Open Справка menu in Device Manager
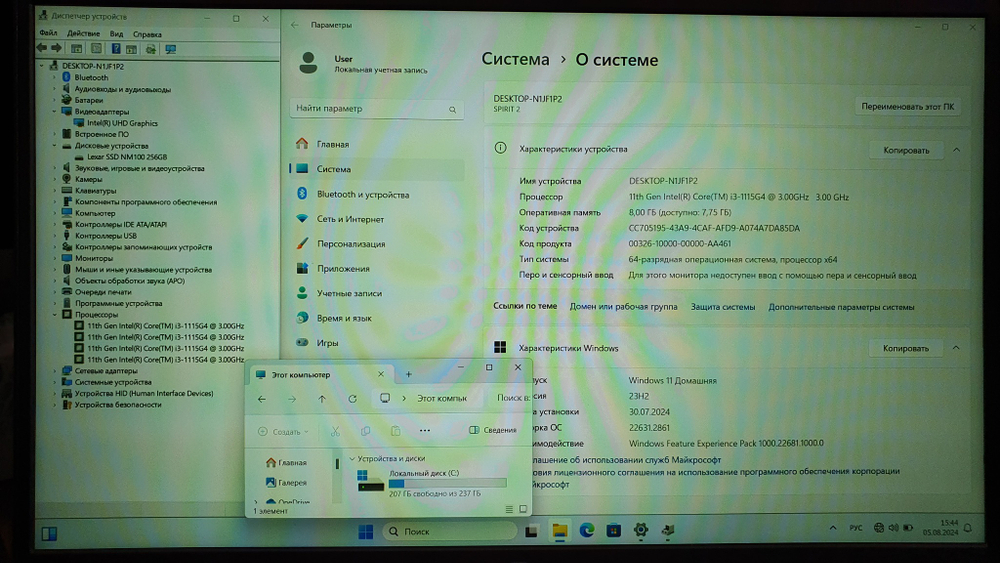The width and height of the screenshot is (1000, 563). 147,34
